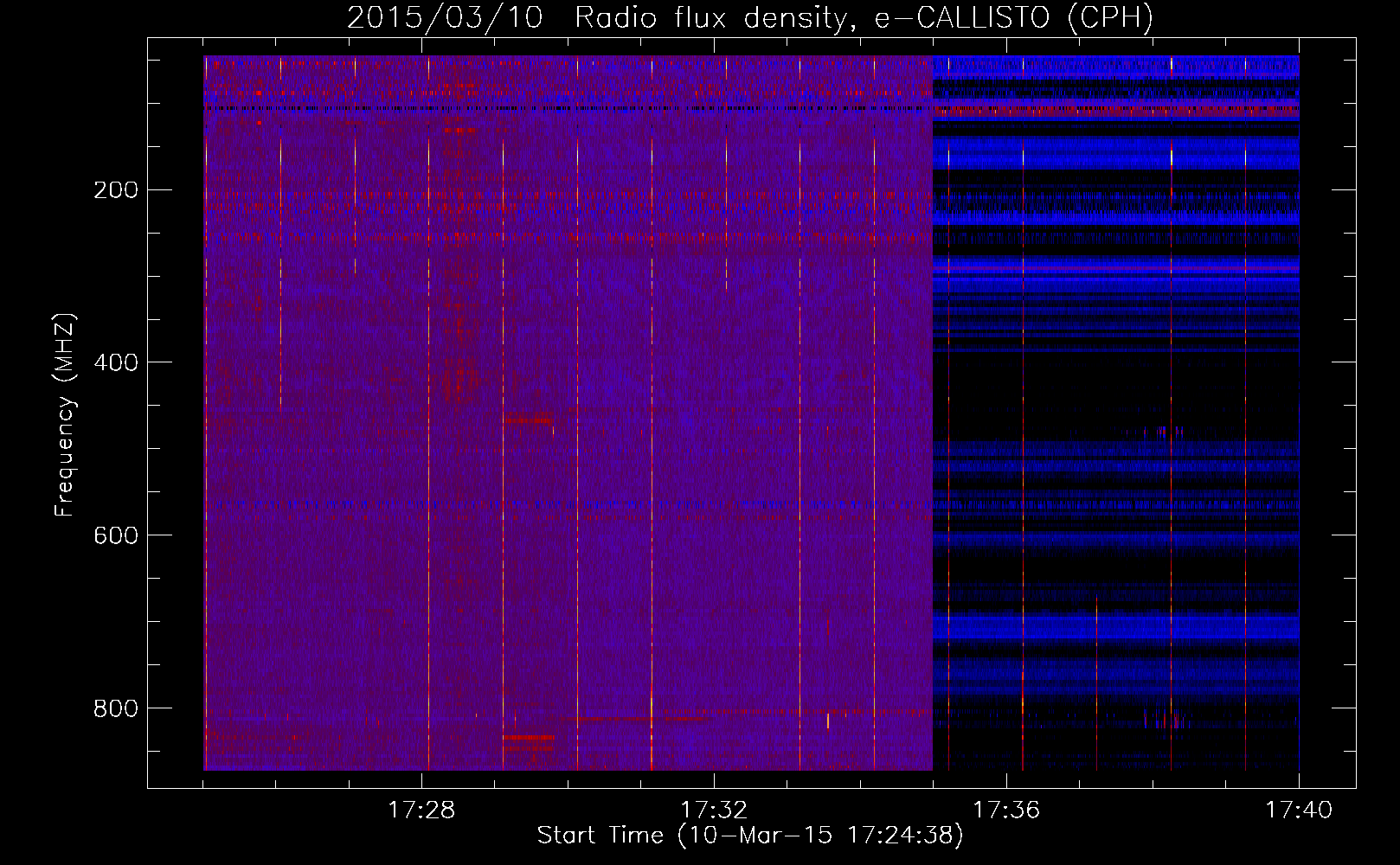
Task: Click the 17:28 time tick label
Action: (421, 811)
